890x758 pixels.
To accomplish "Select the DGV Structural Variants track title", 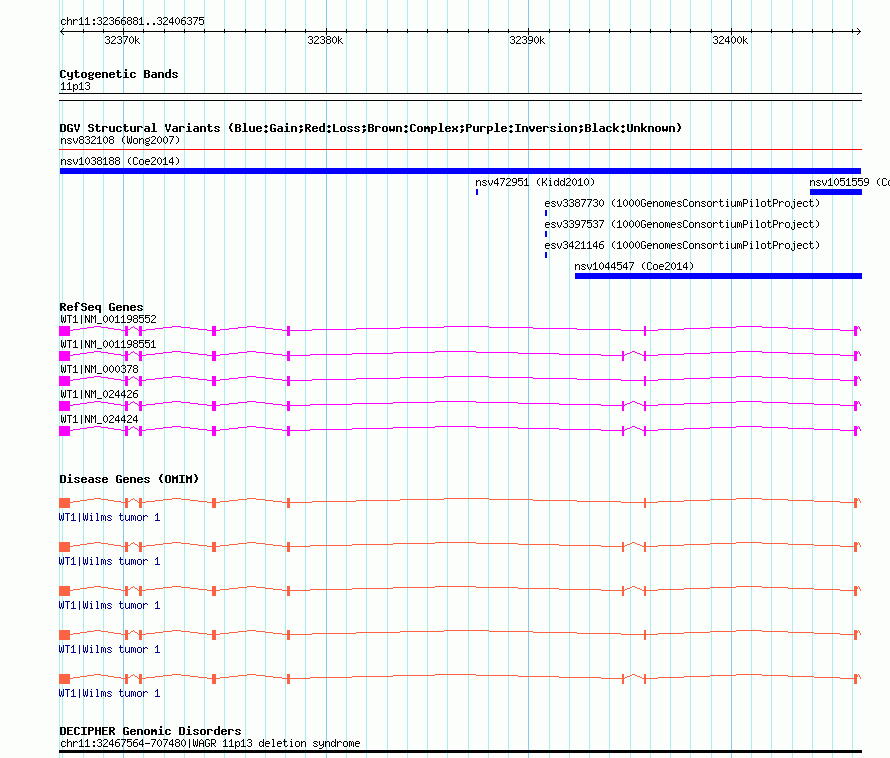I will [371, 128].
